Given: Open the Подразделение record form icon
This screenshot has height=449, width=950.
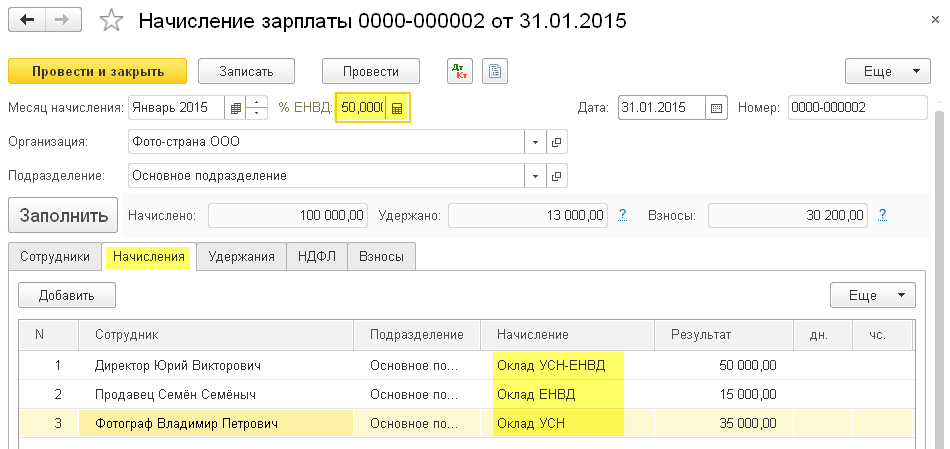Looking at the screenshot, I should (557, 175).
